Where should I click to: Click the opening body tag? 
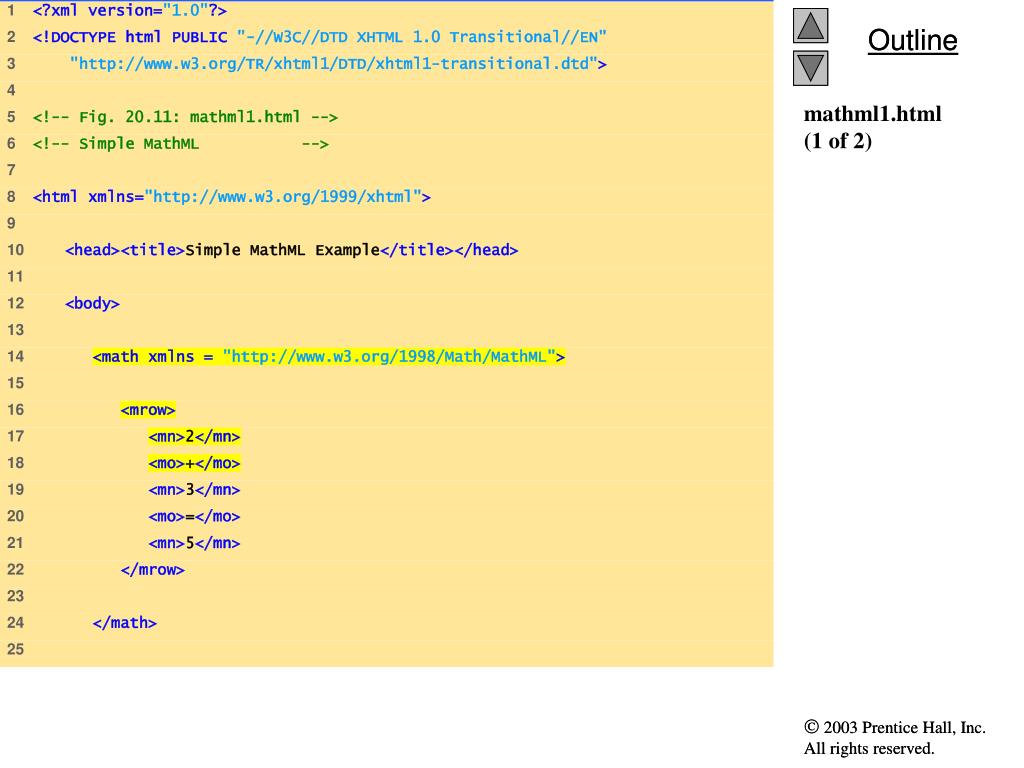92,304
